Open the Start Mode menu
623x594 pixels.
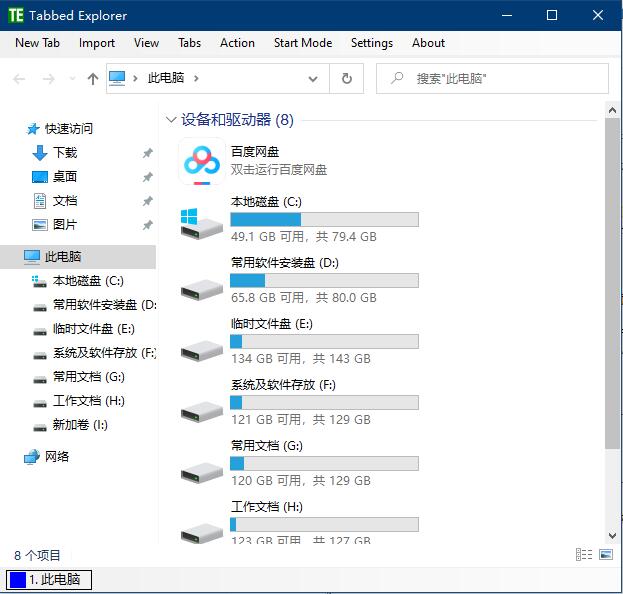pyautogui.click(x=303, y=43)
